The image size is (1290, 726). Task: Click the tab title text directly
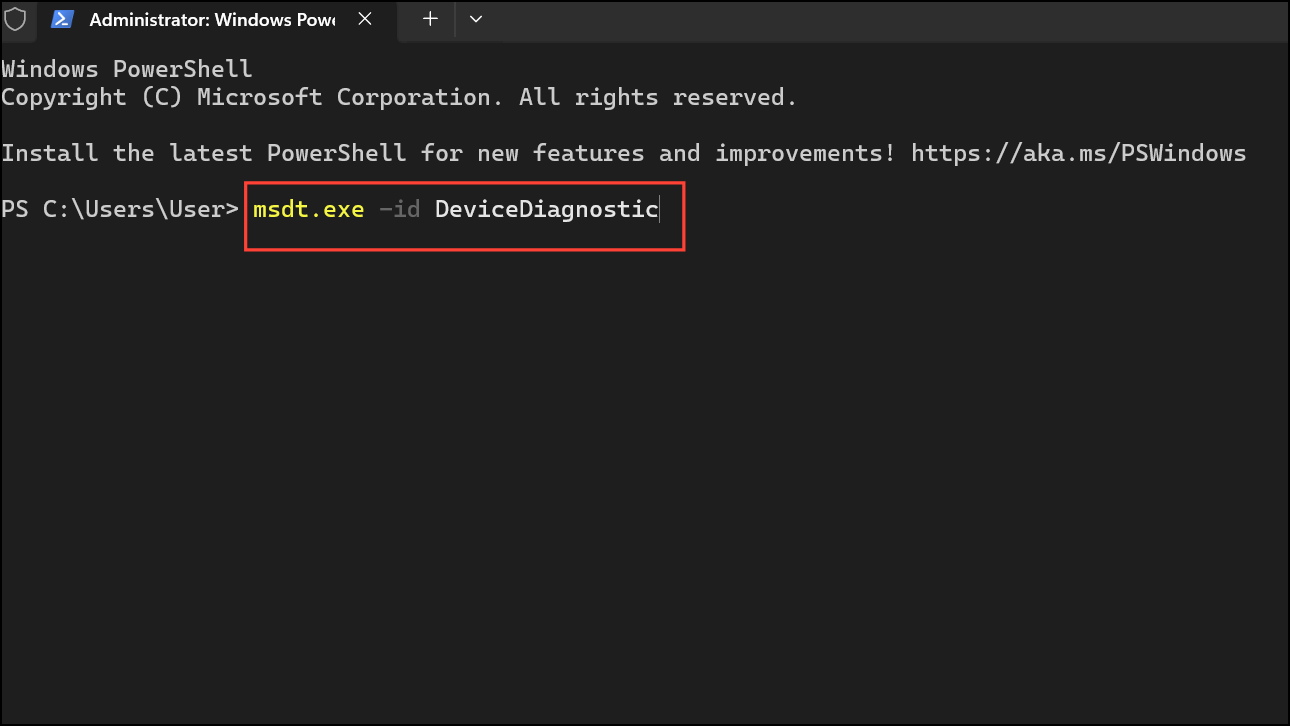point(210,20)
